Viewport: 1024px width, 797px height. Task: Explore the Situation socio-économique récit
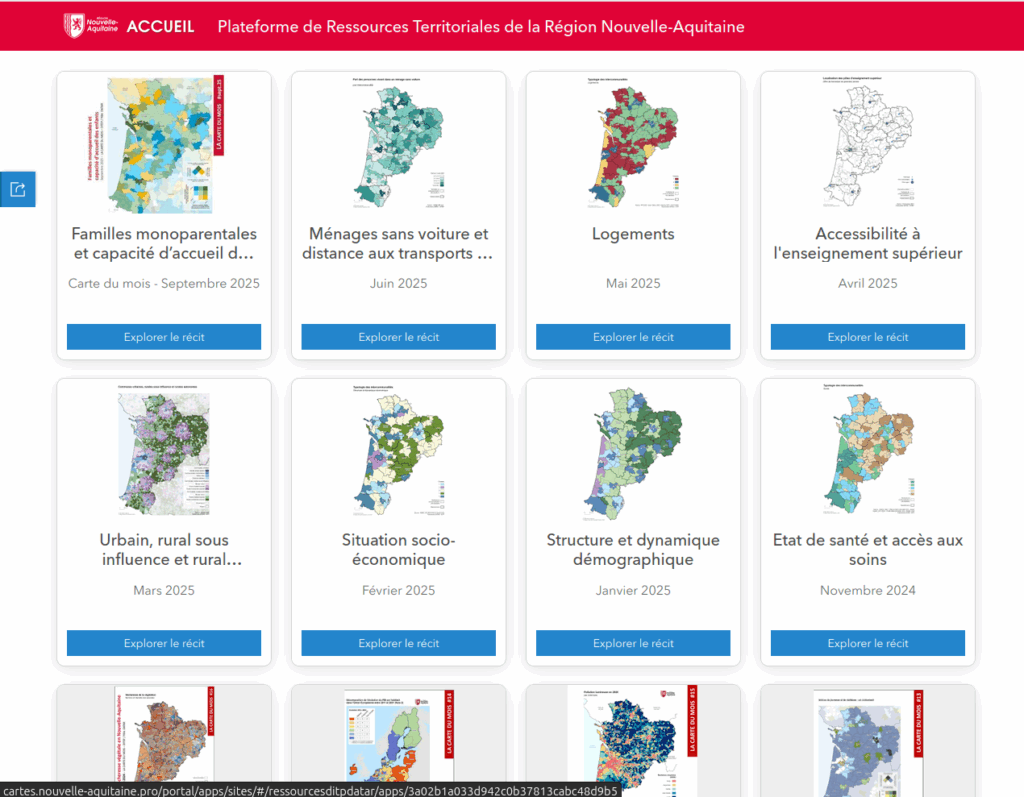tap(398, 643)
